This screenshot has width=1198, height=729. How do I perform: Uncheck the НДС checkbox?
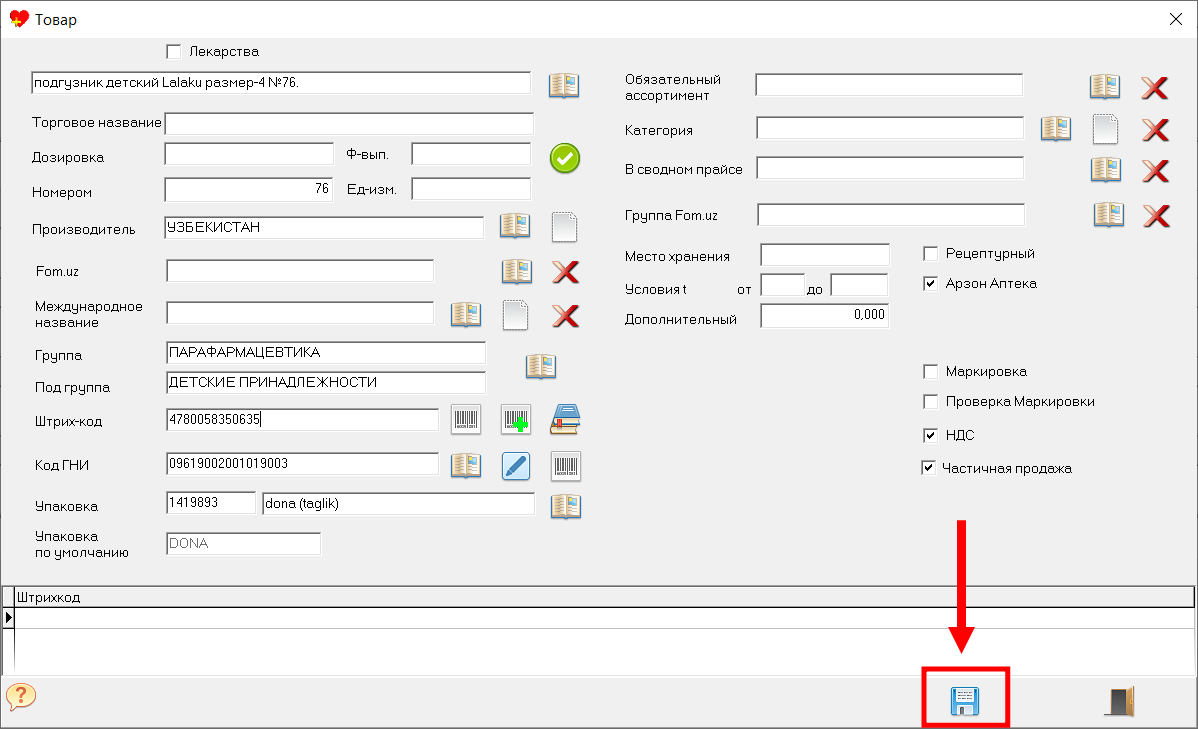click(x=931, y=435)
